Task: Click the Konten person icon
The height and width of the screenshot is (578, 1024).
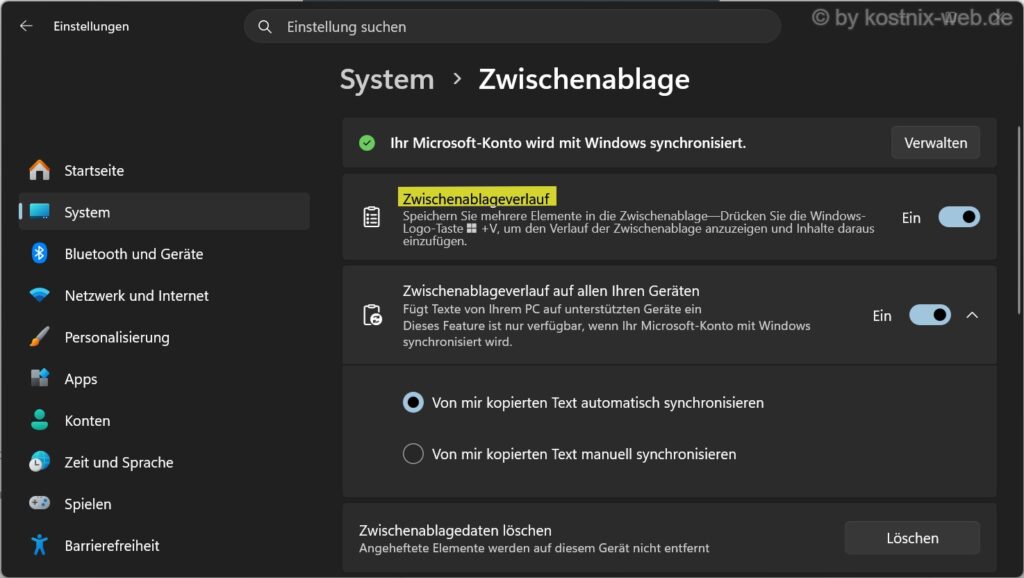Action: [x=39, y=420]
